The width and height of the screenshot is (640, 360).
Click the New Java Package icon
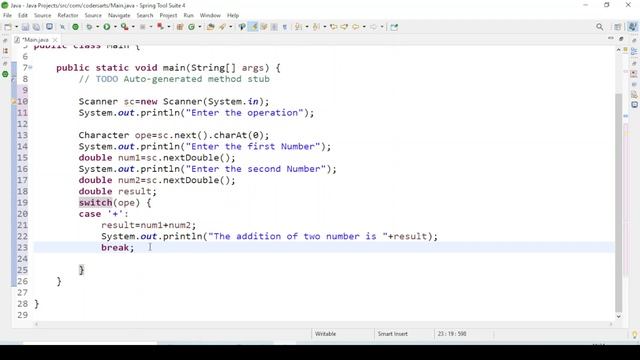pyautogui.click(x=180, y=27)
